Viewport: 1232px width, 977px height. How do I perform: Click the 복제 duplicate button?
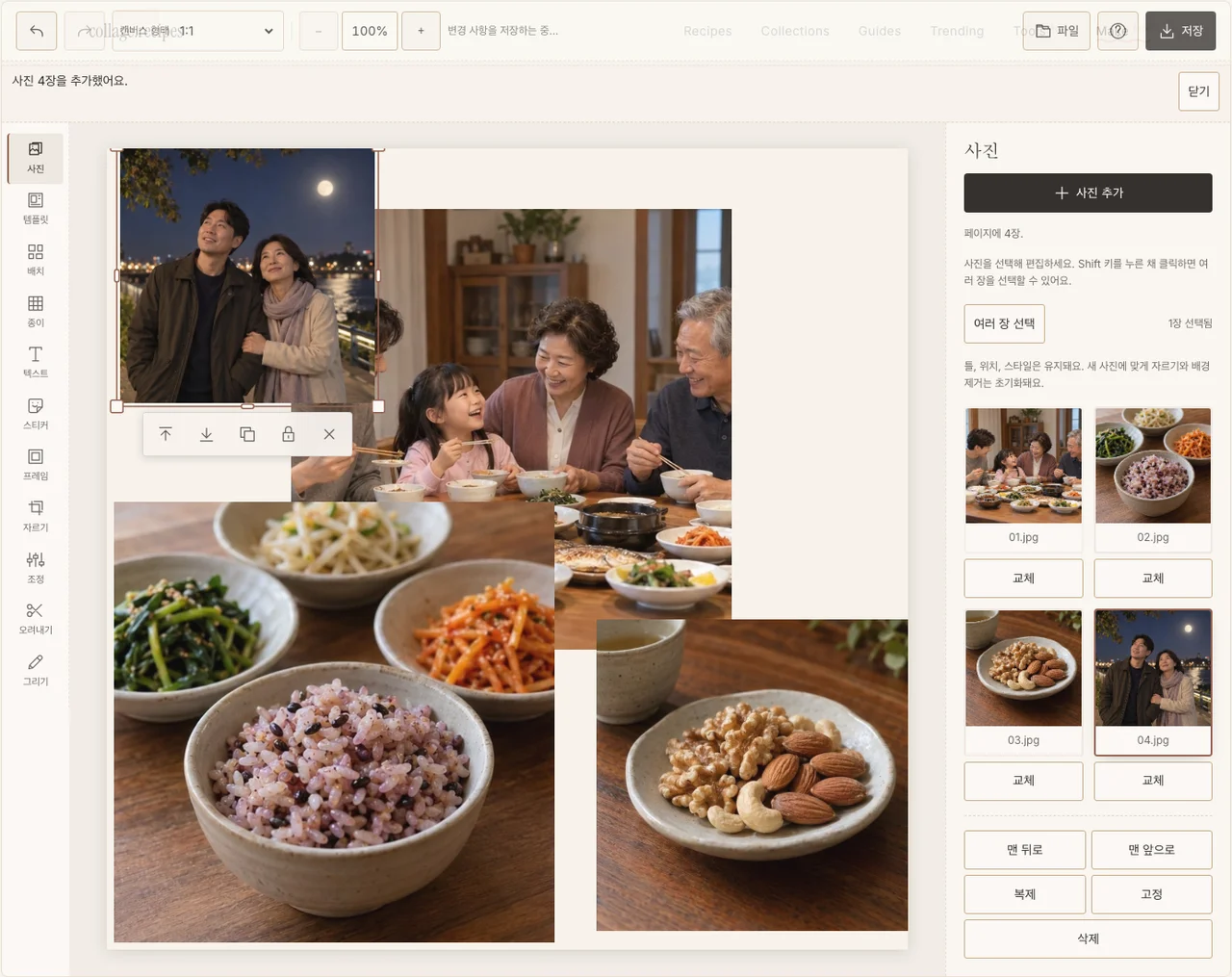click(x=1025, y=894)
